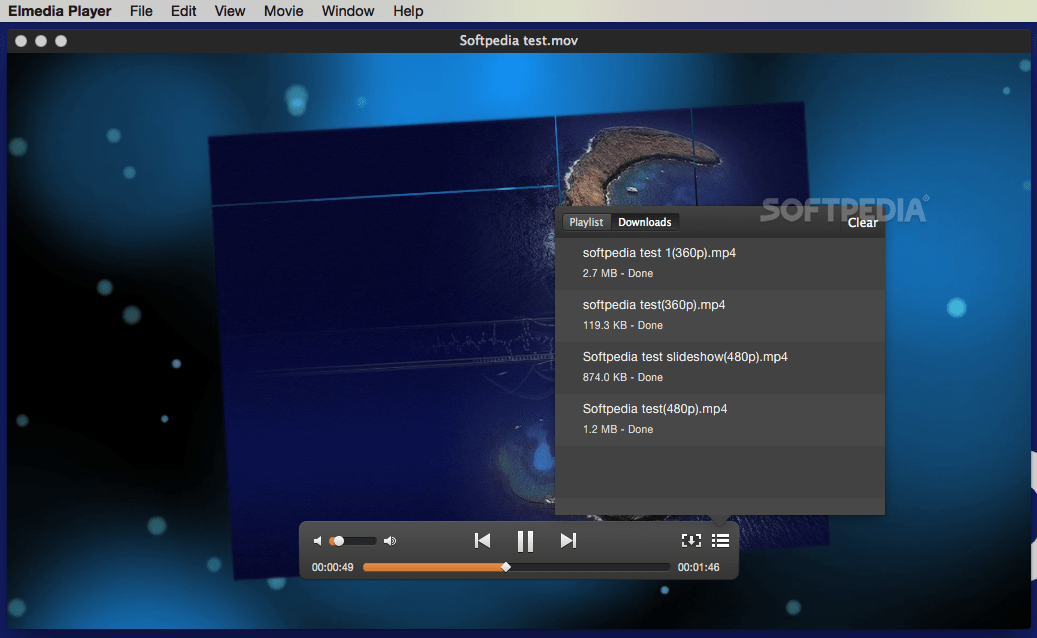Click Elmedia Player in the menu bar
This screenshot has height=638, width=1037.
(x=60, y=11)
